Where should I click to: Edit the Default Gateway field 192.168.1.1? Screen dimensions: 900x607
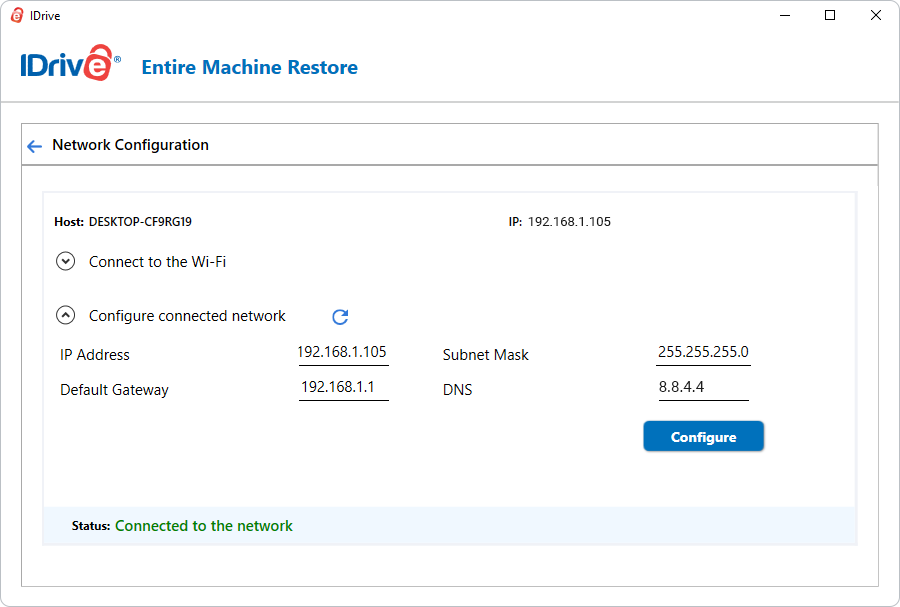pos(343,388)
